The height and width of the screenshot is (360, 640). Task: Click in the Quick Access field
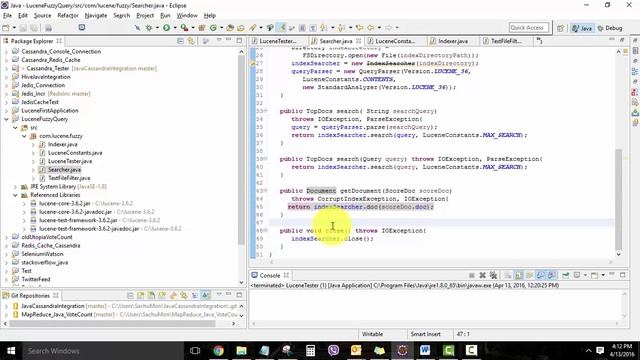click(x=529, y=28)
